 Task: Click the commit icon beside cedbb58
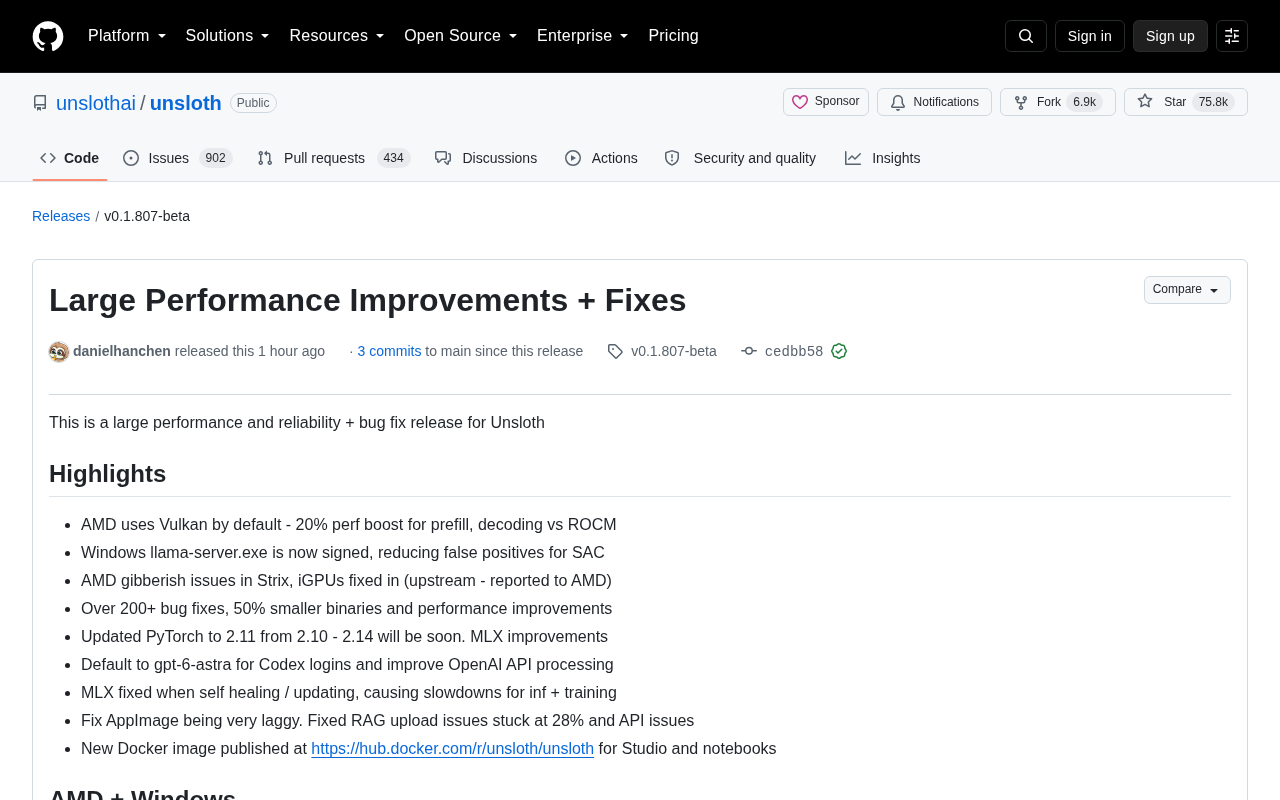749,351
